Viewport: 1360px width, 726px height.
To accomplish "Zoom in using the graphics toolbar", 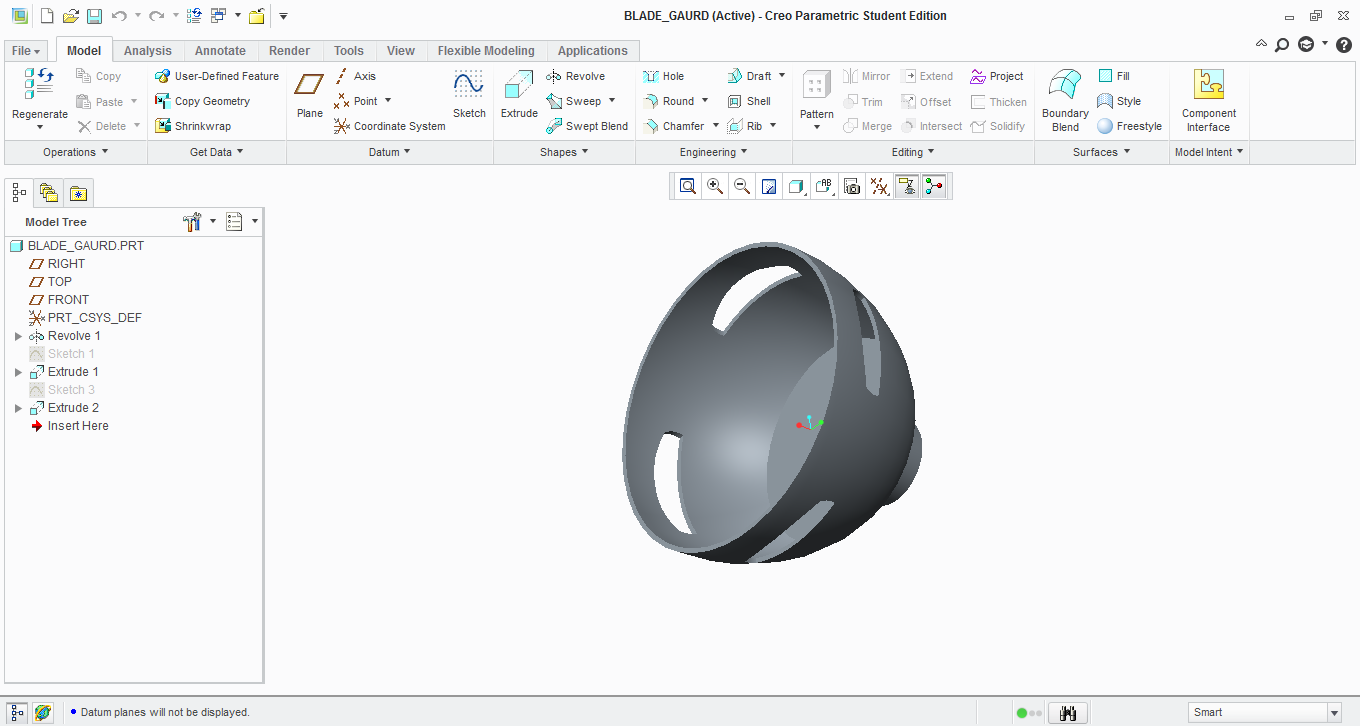I will 715,186.
